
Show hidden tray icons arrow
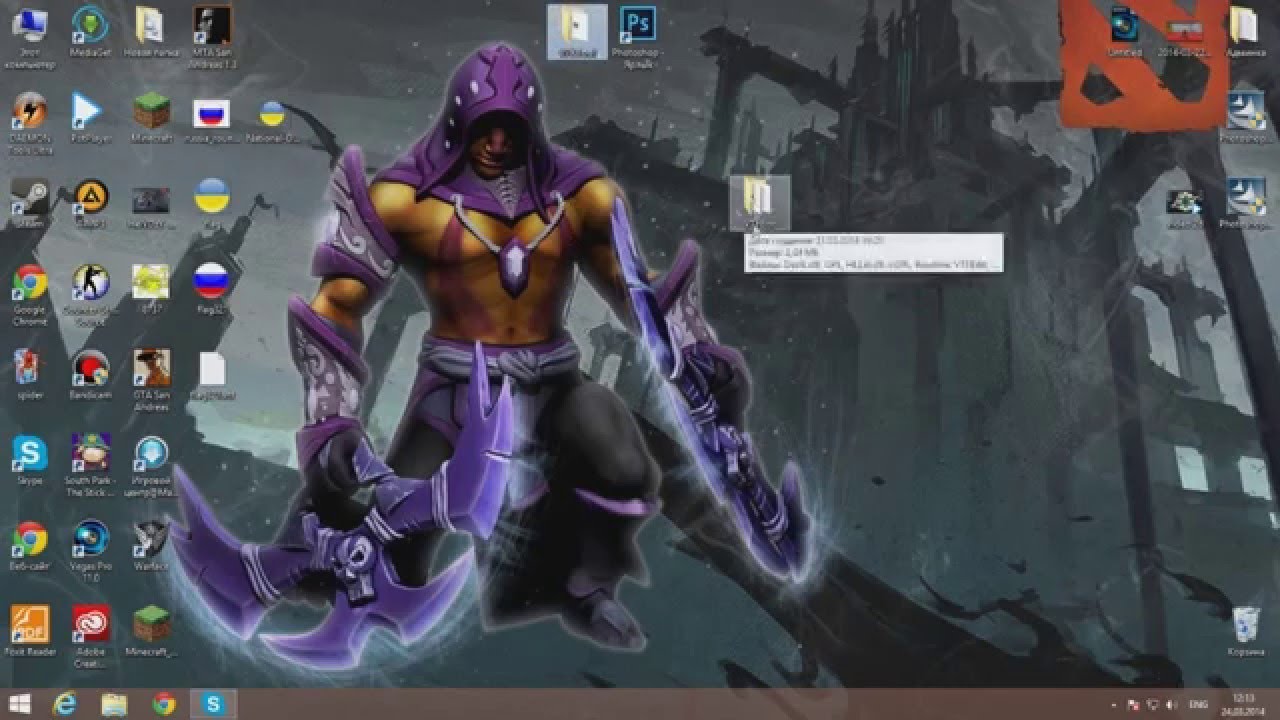(1113, 704)
